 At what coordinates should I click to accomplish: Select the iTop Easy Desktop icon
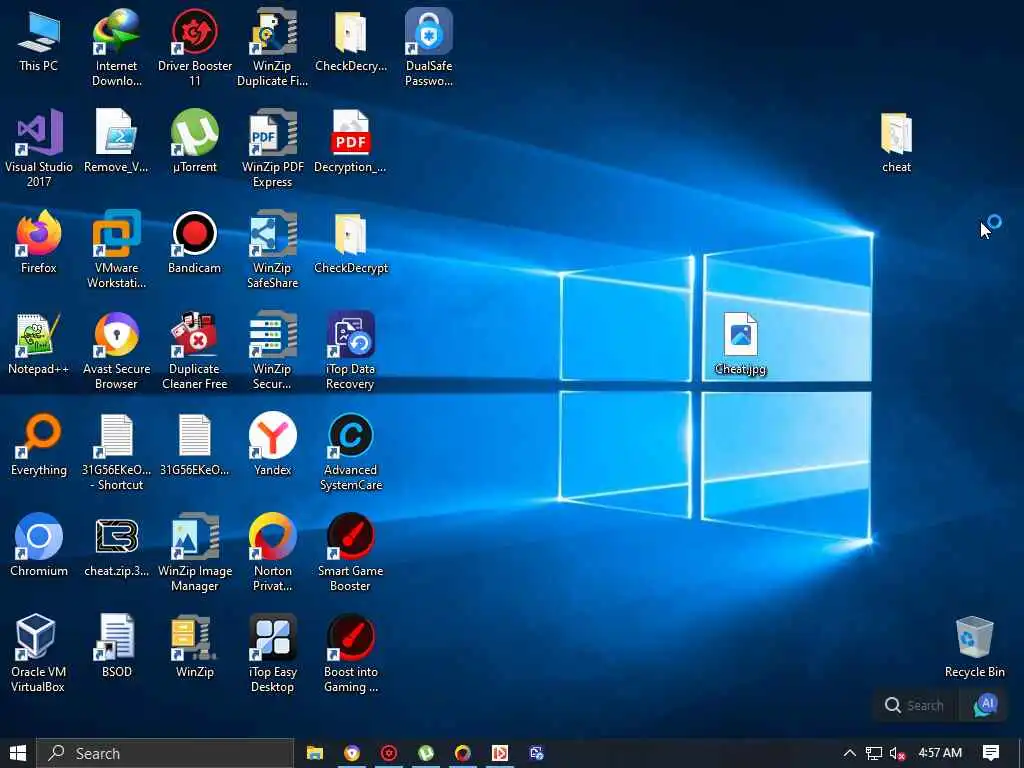(272, 637)
